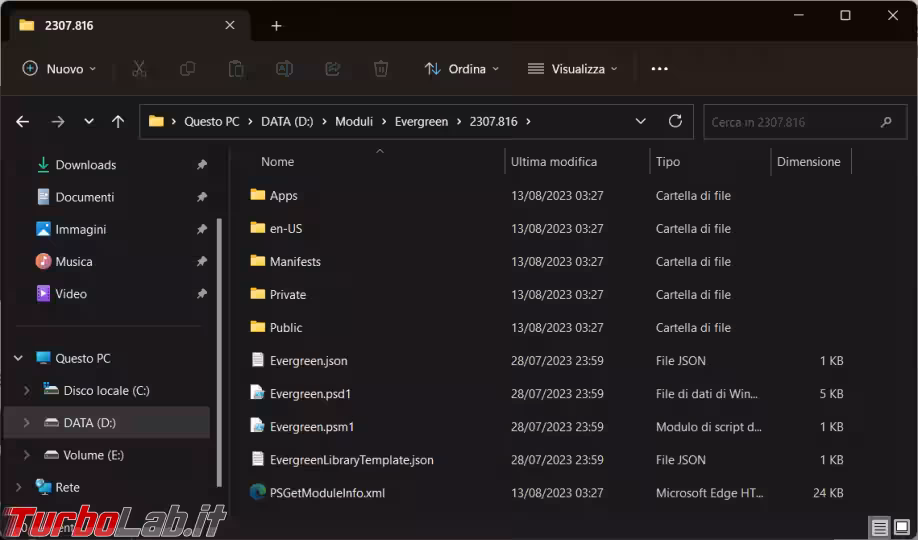Image resolution: width=918 pixels, height=540 pixels.
Task: Sort by the Tipo column header
Action: point(668,162)
